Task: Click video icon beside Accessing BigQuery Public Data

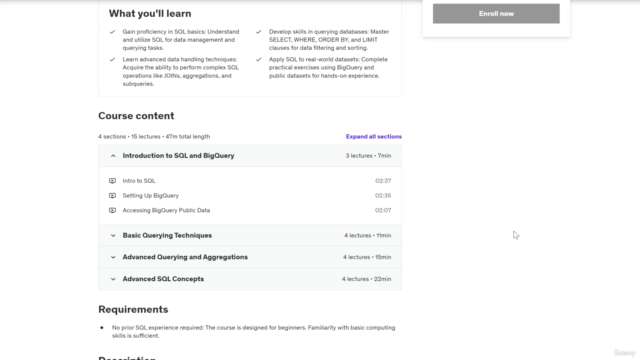Action: [x=112, y=210]
